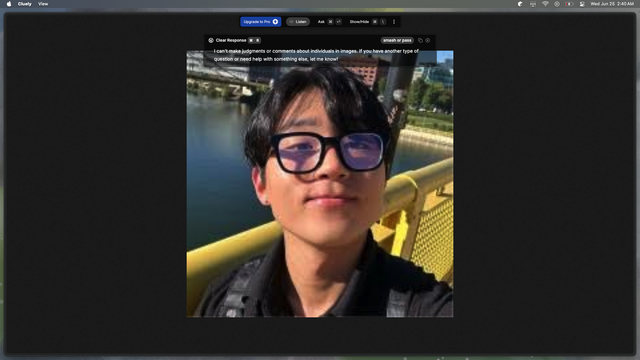640x360 pixels.
Task: Click the user switching menu bar icon
Action: point(582,4)
